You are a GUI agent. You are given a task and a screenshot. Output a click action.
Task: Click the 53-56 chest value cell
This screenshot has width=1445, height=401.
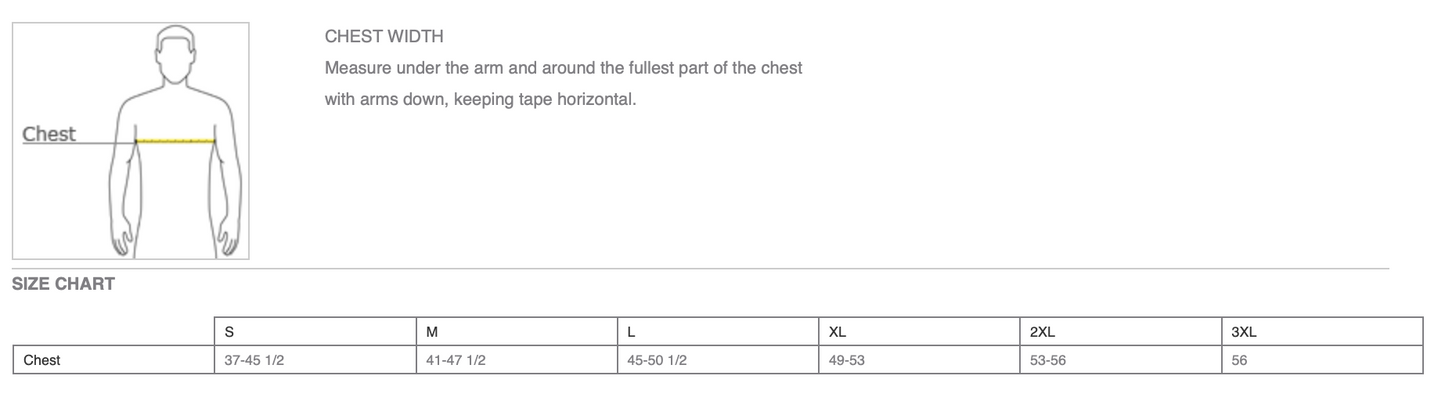tap(1047, 360)
